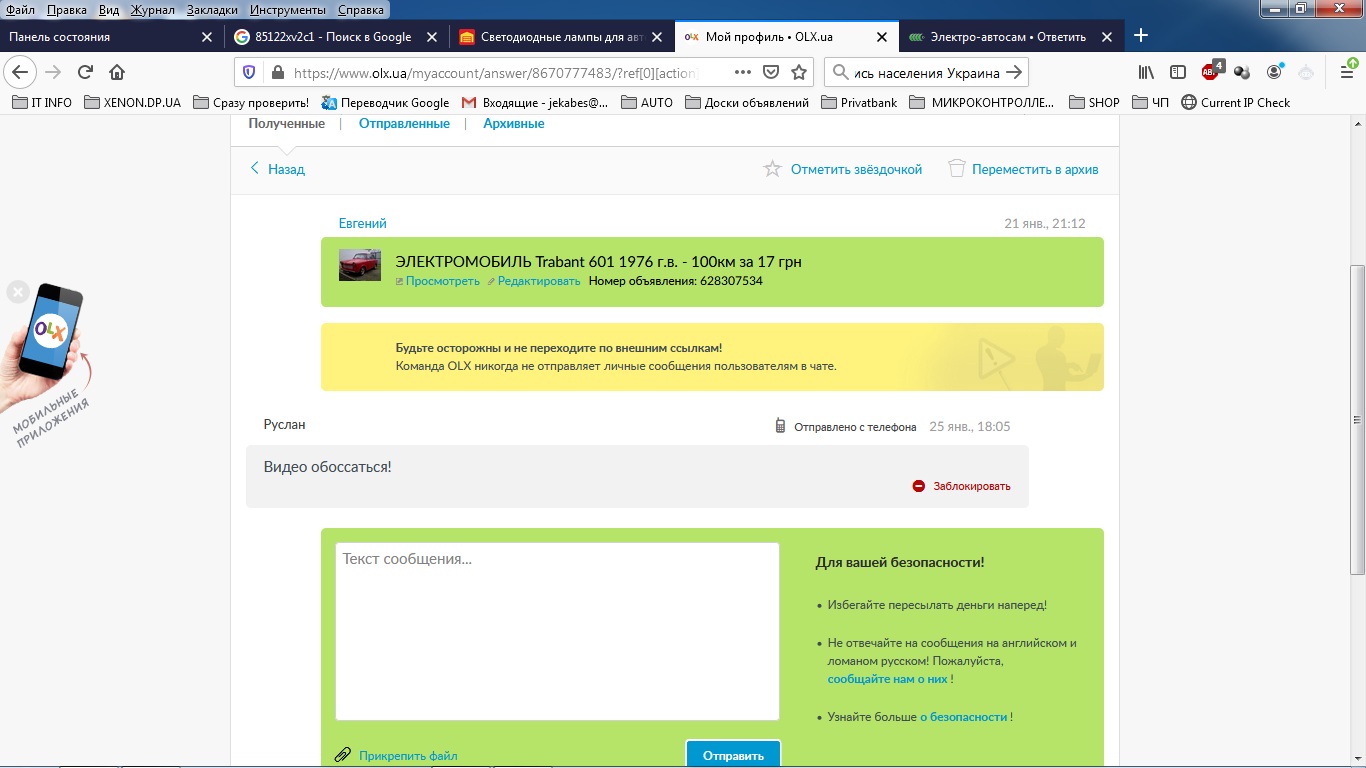Open the AUTO bookmarks folder
The width and height of the screenshot is (1366, 768).
click(646, 102)
